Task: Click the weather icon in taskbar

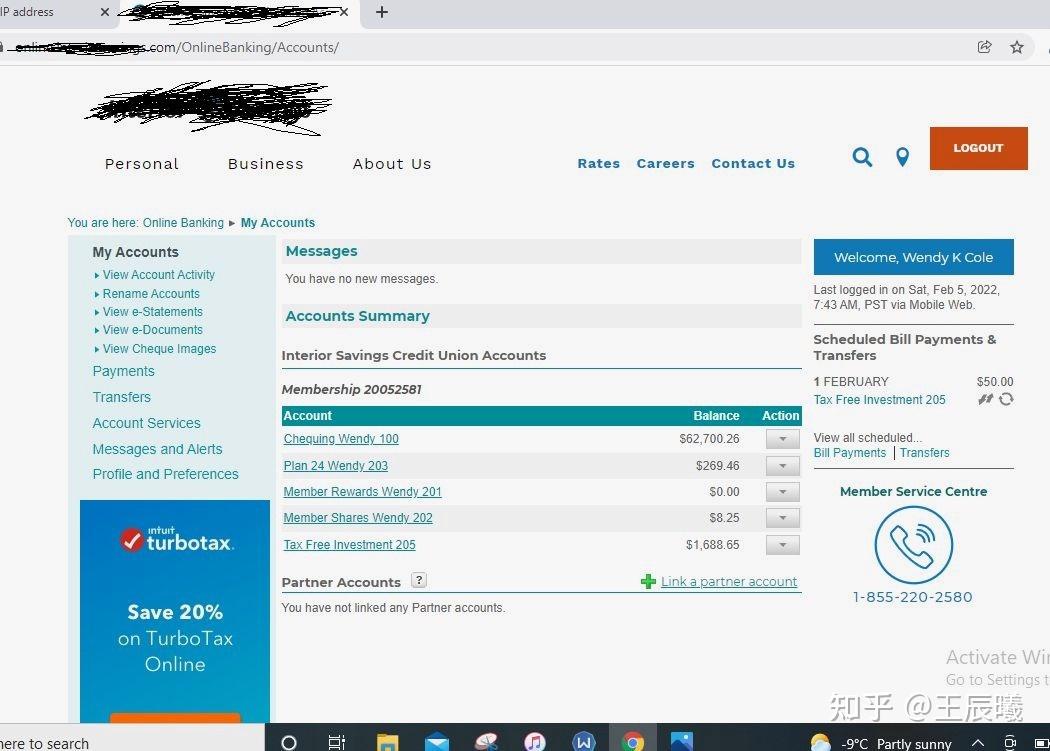Action: (821, 743)
